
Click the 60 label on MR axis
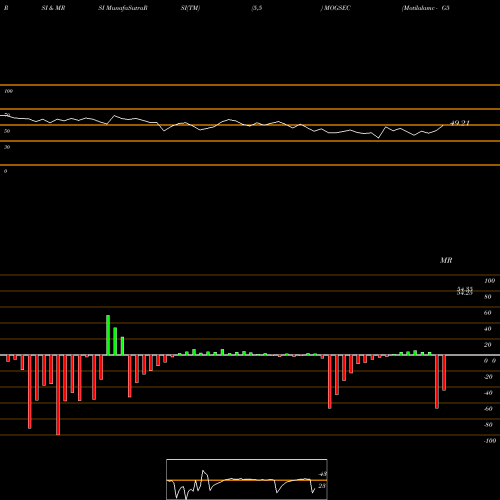click(x=487, y=313)
